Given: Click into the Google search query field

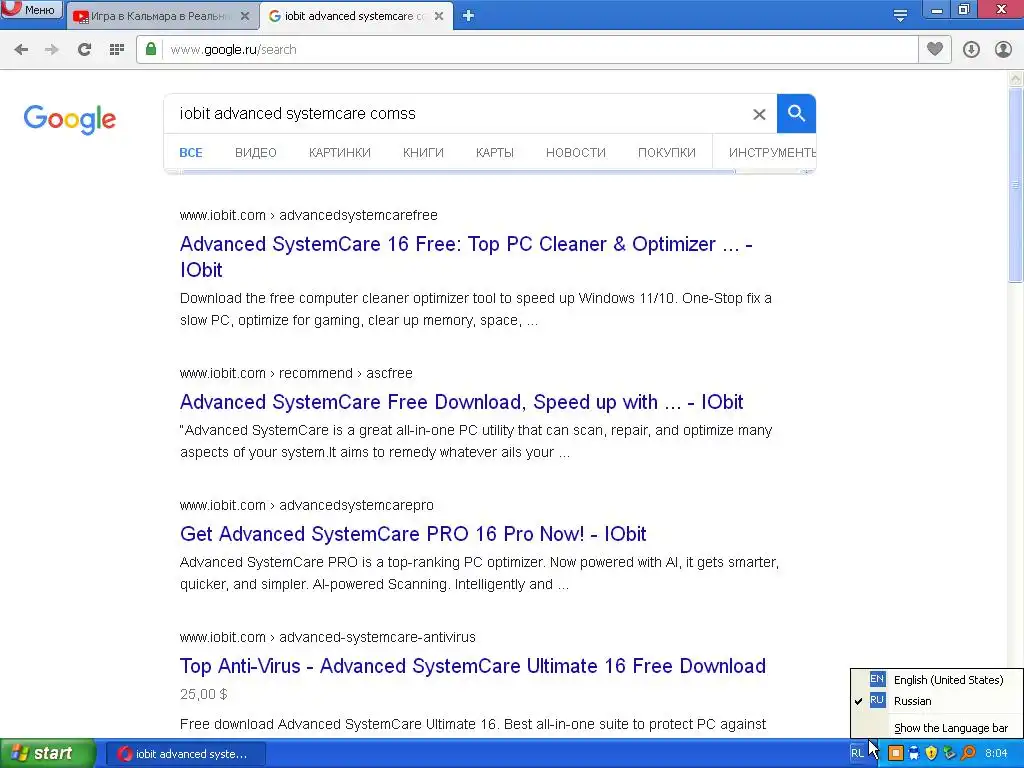Looking at the screenshot, I should [x=457, y=114].
